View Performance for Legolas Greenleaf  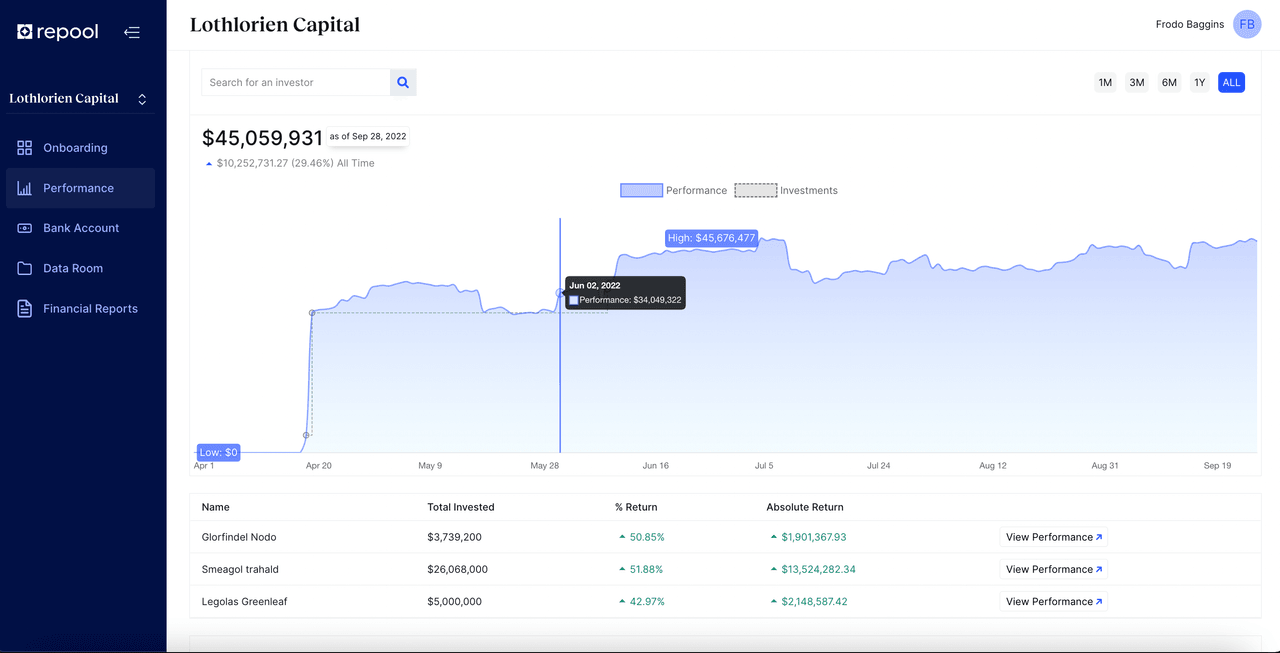(1053, 601)
